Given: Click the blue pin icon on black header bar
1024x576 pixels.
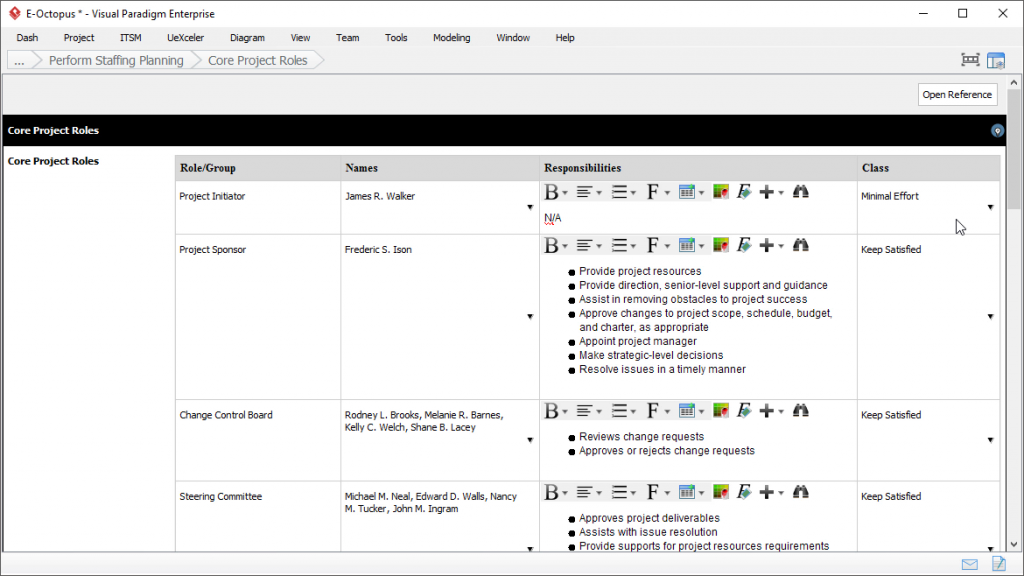Looking at the screenshot, I should pyautogui.click(x=996, y=130).
